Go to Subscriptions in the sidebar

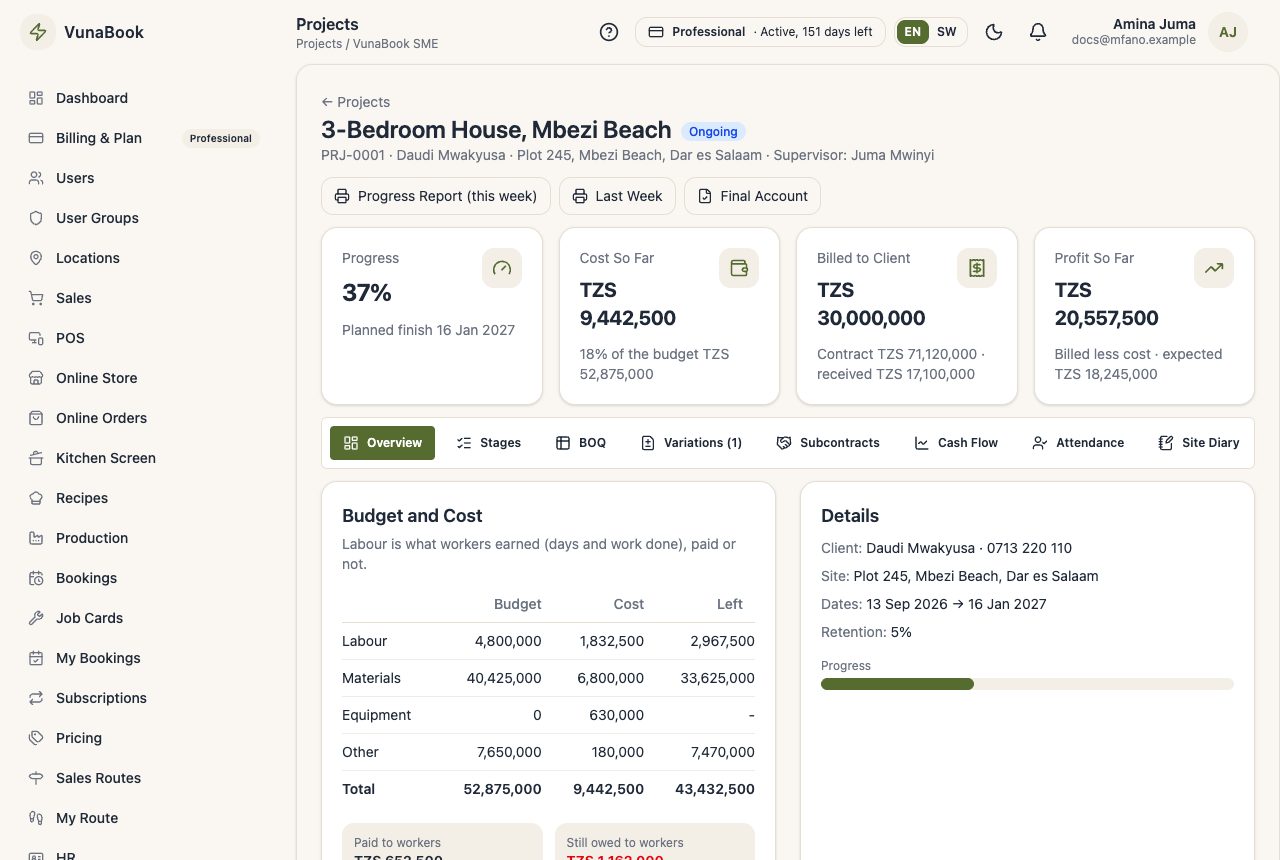pyautogui.click(x=144, y=698)
